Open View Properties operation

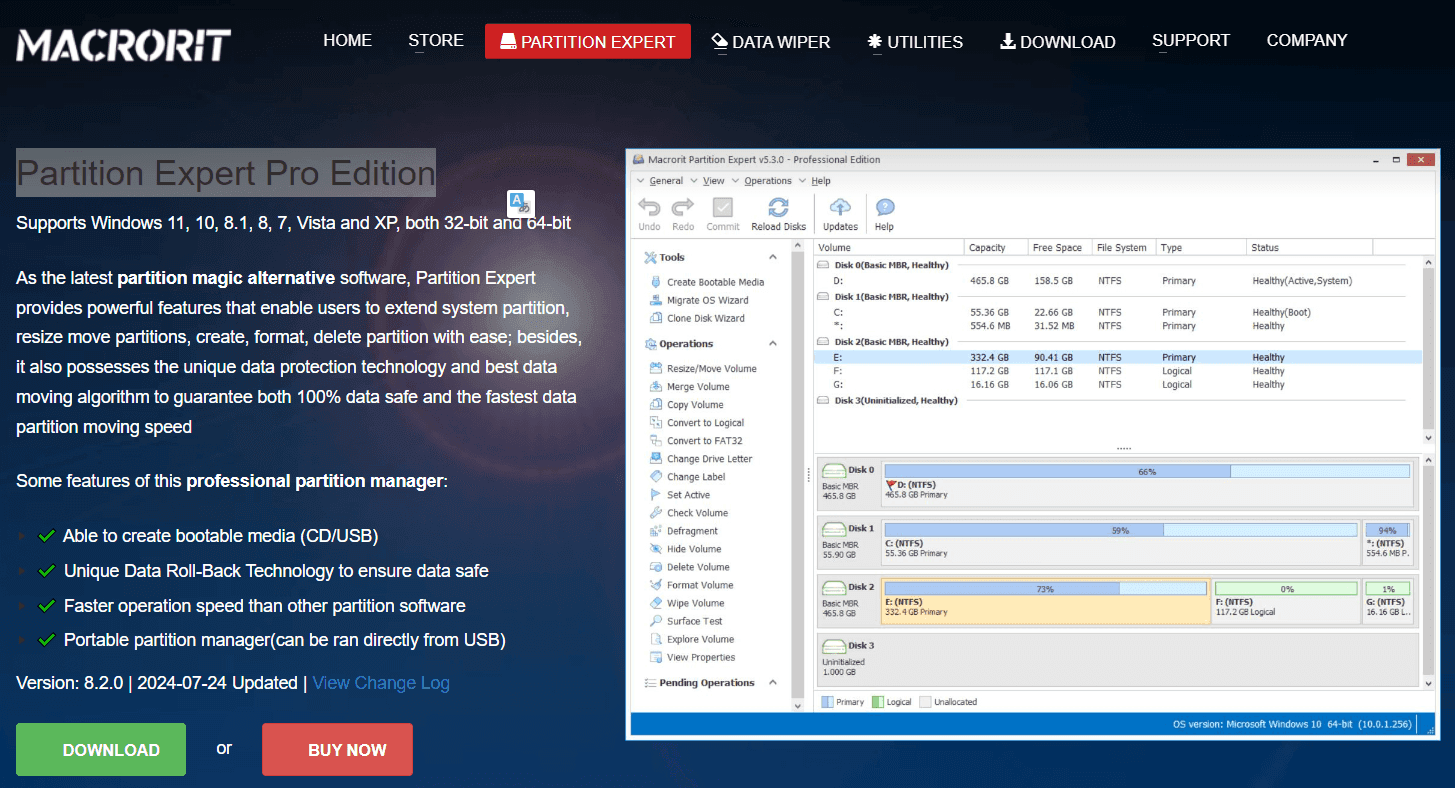coord(692,656)
